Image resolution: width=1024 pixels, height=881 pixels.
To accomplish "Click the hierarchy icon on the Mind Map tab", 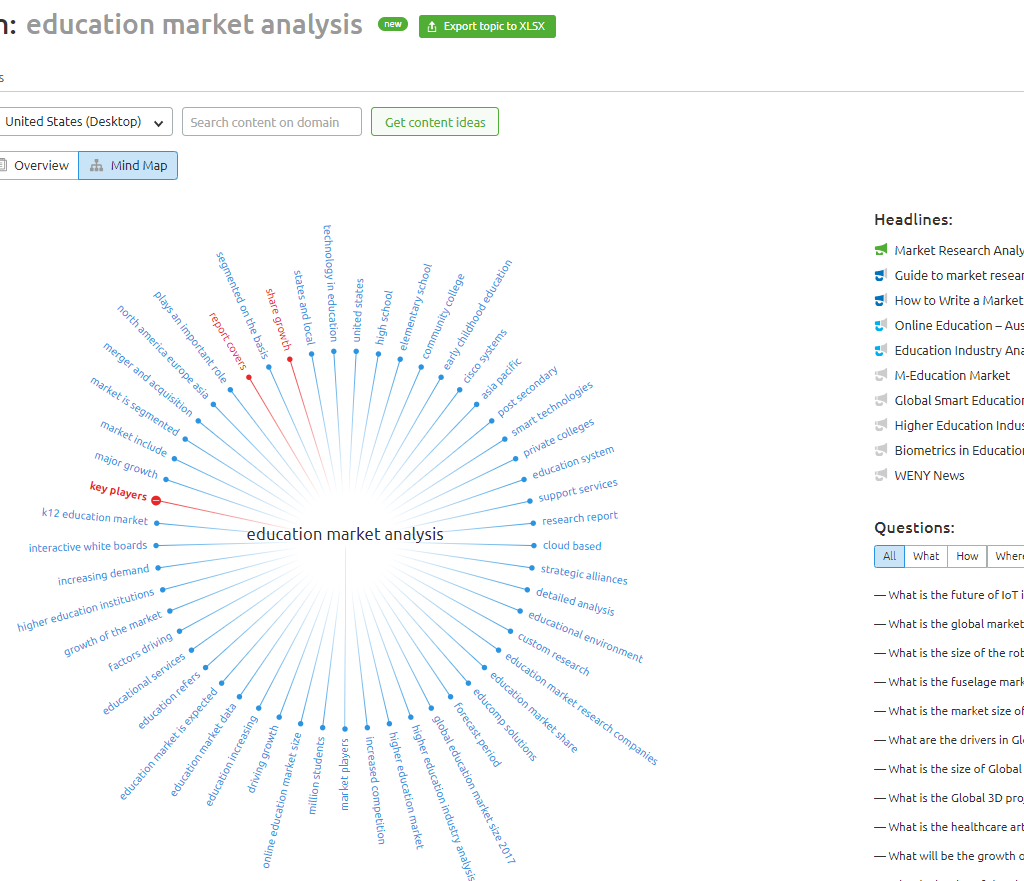I will coord(96,165).
